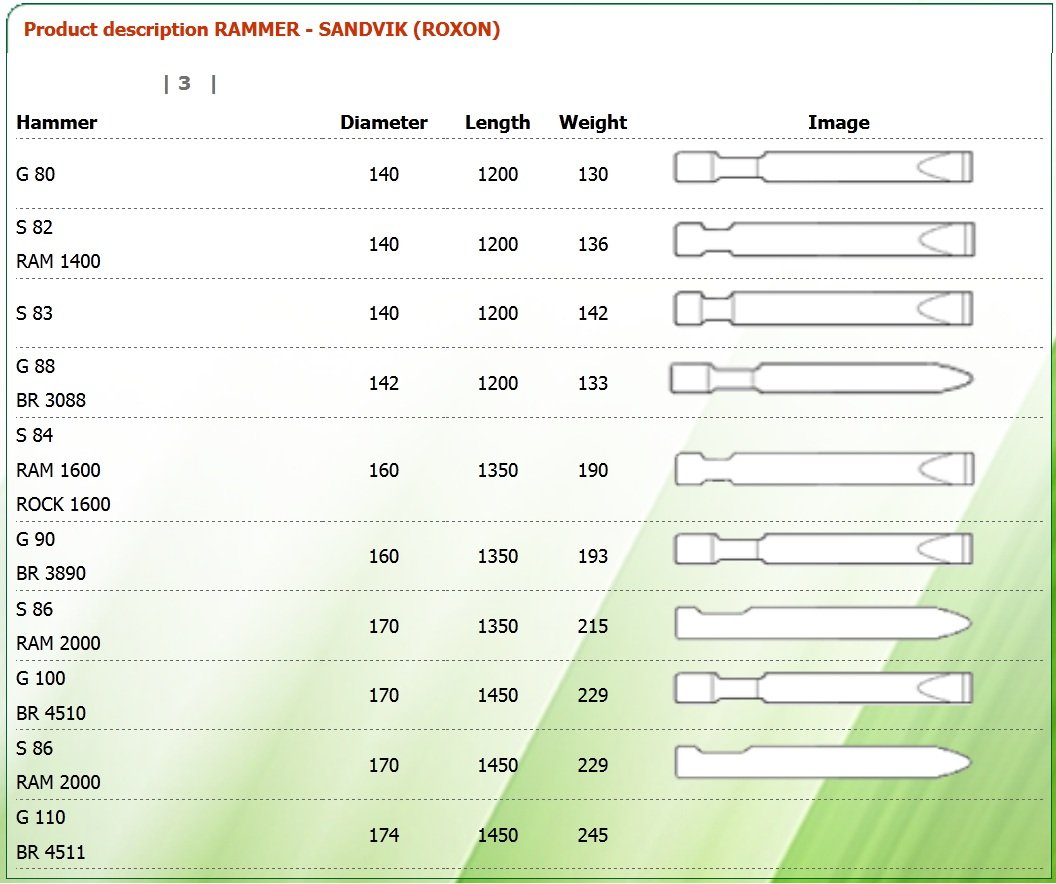Select diameter 140 in the S 83 row

[x=384, y=314]
